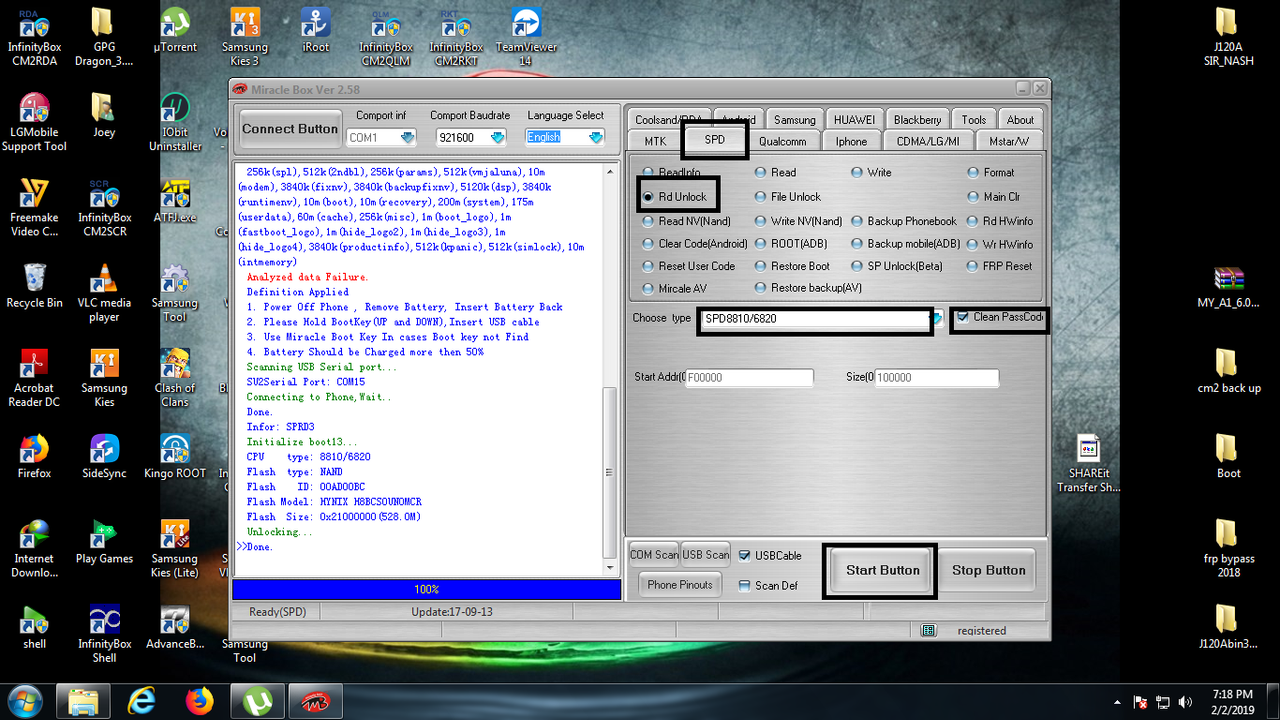Select Write radio option
The image size is (1280, 720).
(870, 173)
